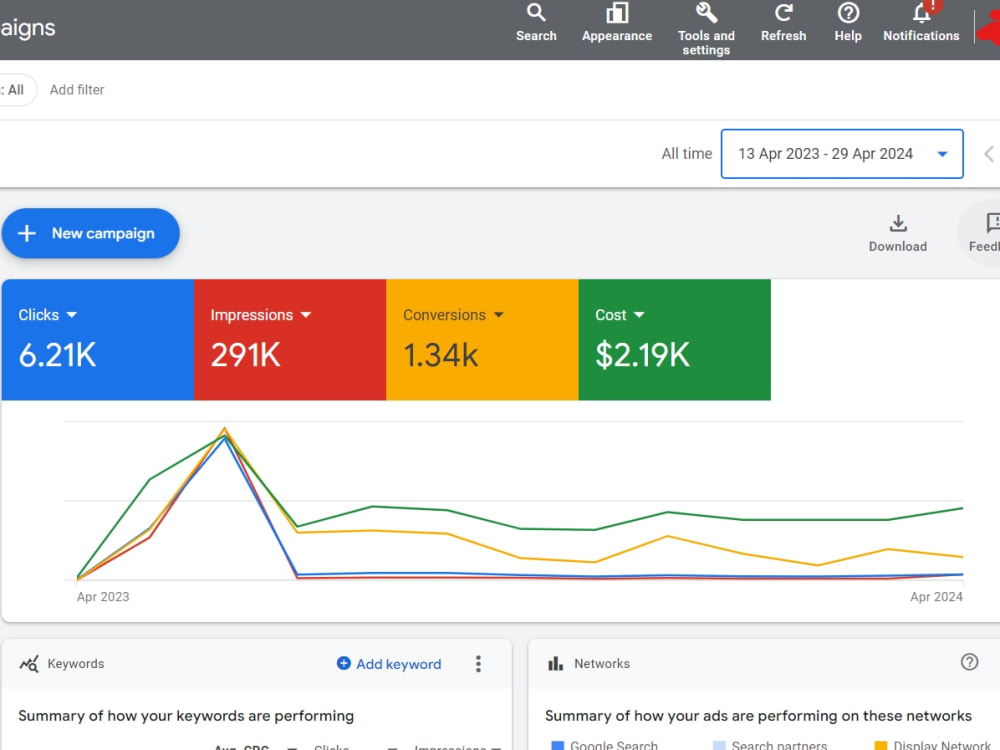The width and height of the screenshot is (1000, 750).
Task: Click plus icon beside Add keyword
Action: coord(343,663)
